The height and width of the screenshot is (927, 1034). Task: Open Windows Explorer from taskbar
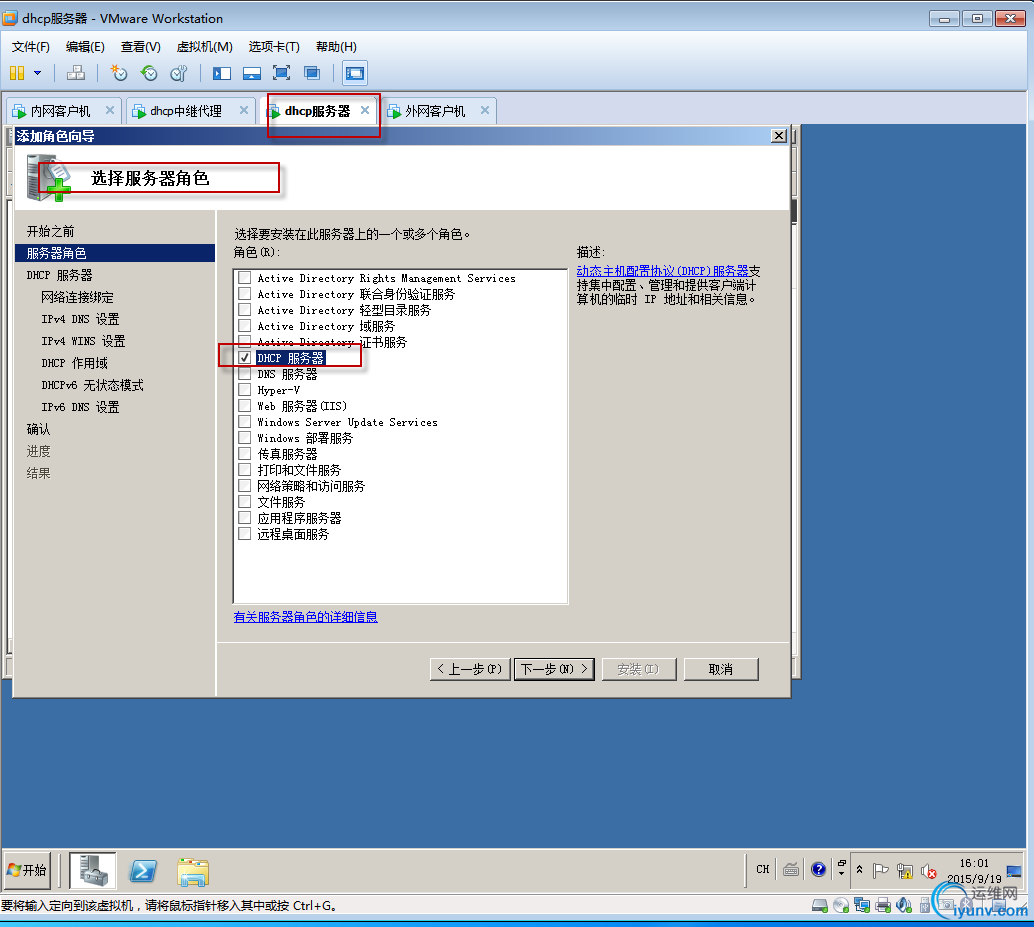(193, 872)
